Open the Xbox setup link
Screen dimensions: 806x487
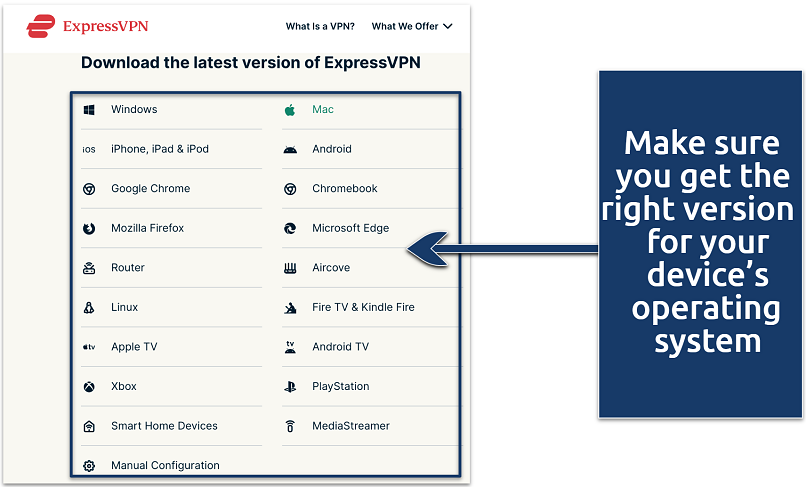tap(124, 387)
